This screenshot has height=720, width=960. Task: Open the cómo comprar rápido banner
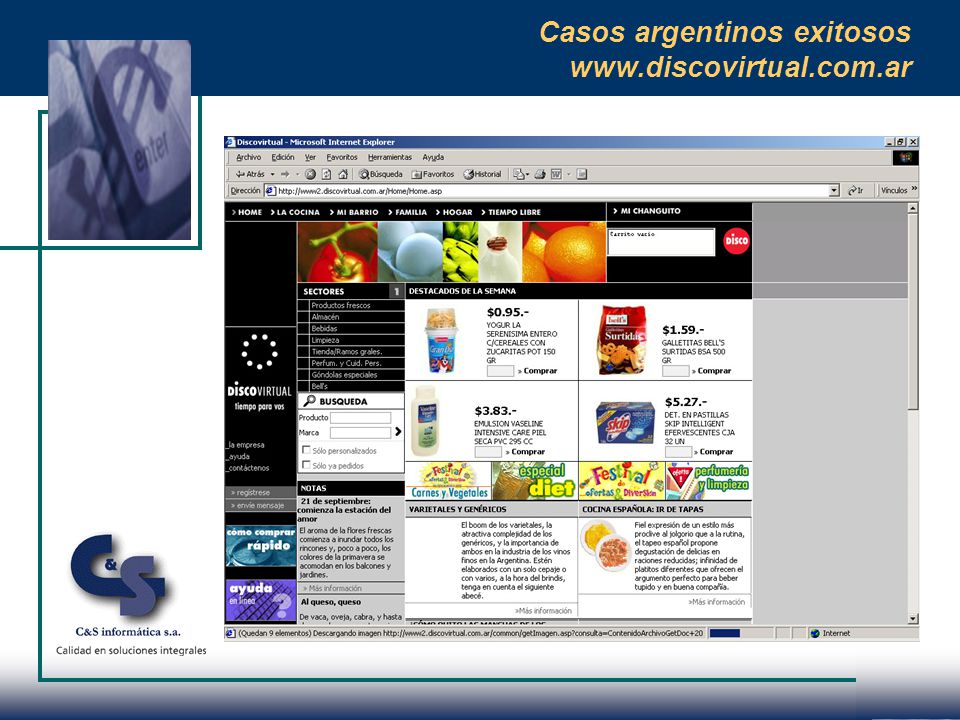261,546
